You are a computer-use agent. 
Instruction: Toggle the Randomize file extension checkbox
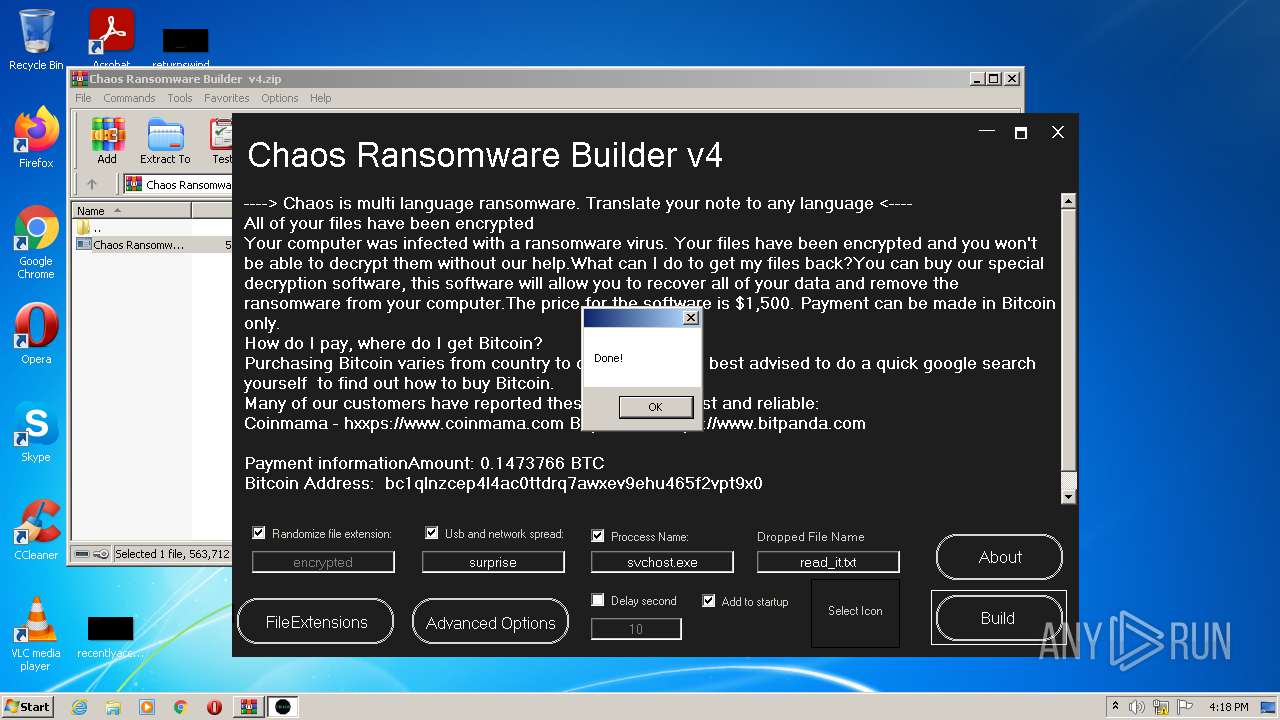tap(259, 533)
